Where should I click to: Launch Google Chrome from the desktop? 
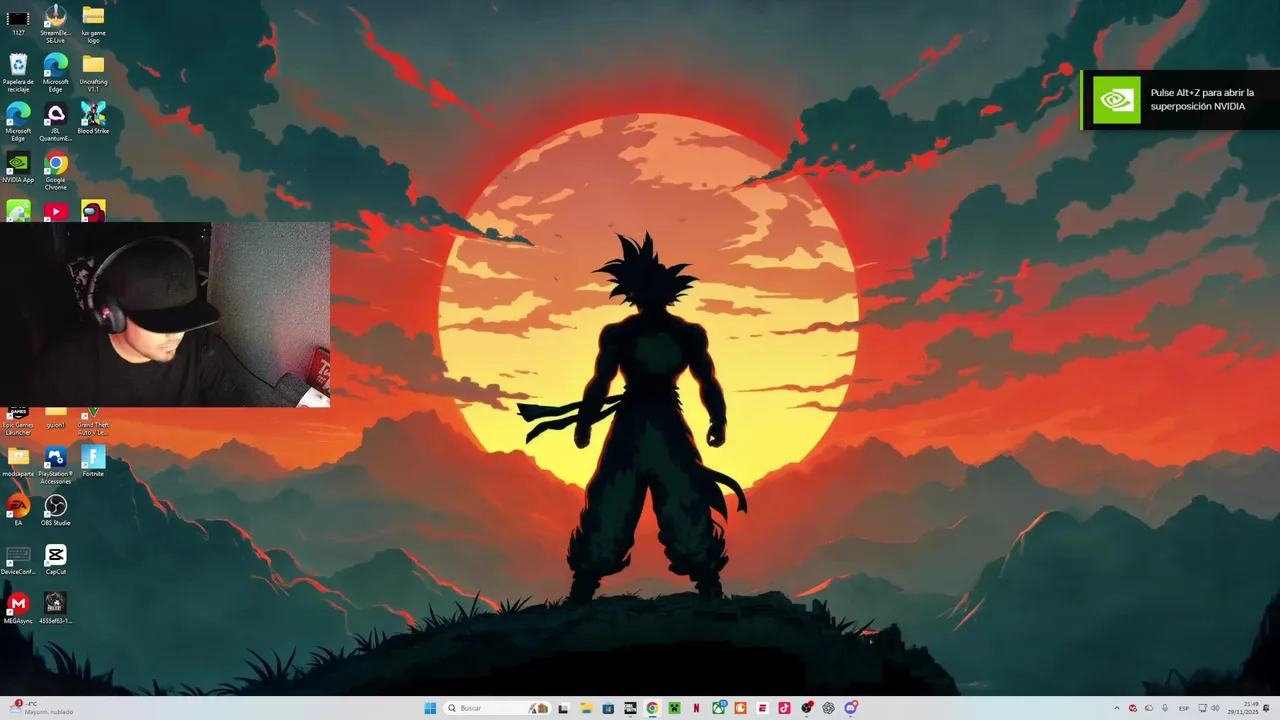[x=56, y=170]
